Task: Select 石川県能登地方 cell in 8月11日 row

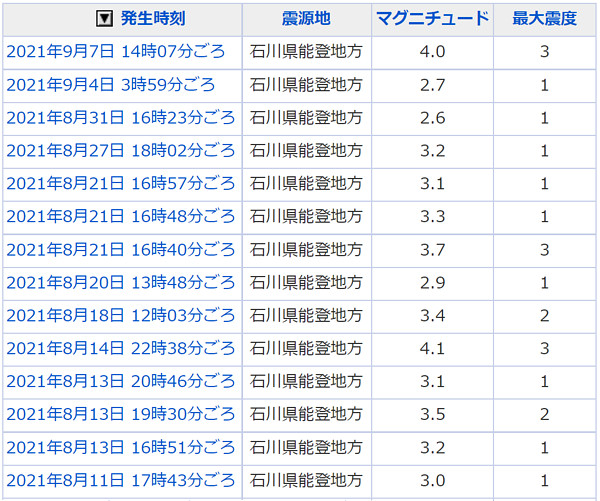Action: [x=307, y=481]
